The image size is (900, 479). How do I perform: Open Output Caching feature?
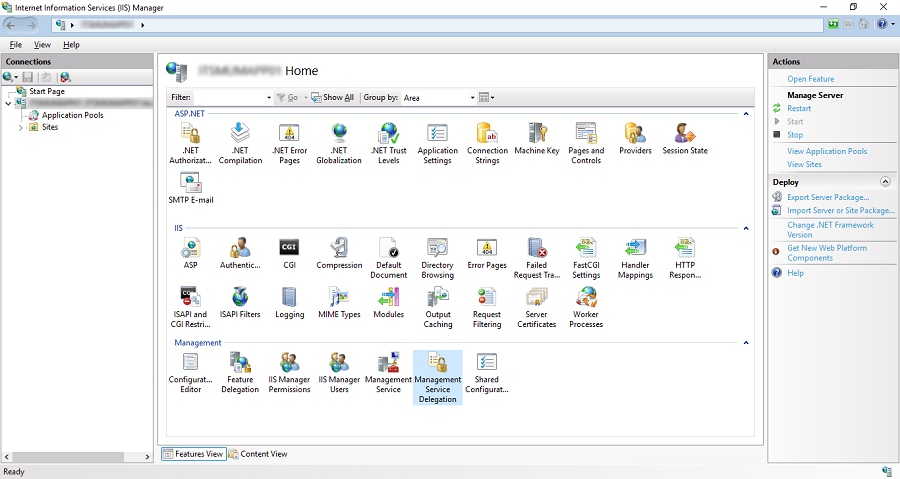[x=437, y=307]
